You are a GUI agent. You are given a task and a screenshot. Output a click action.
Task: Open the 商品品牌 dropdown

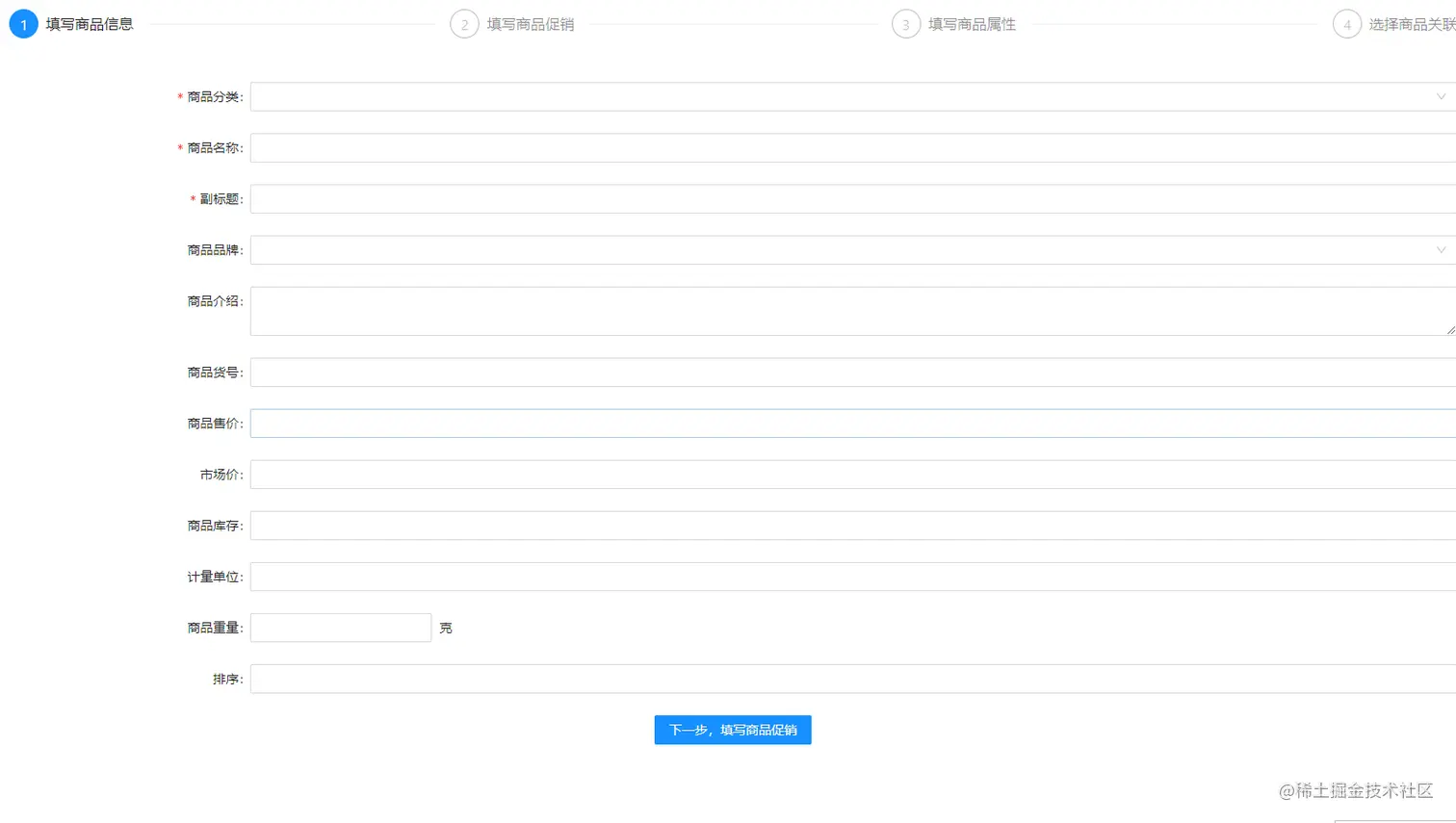(853, 250)
